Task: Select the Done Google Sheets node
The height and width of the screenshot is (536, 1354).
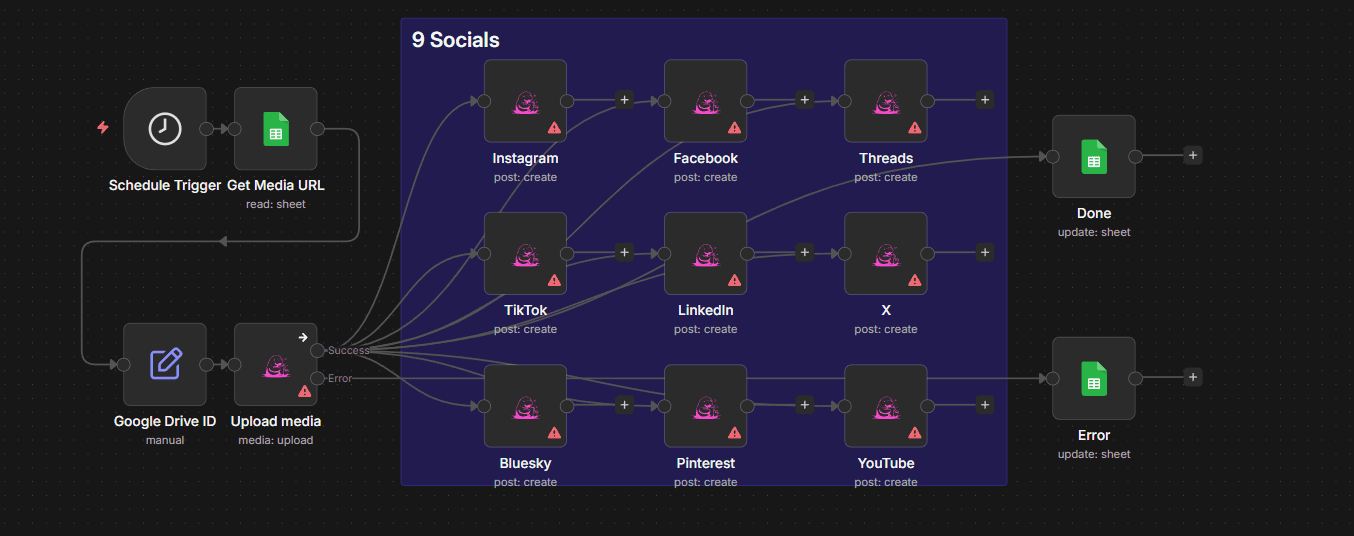Action: click(1094, 156)
